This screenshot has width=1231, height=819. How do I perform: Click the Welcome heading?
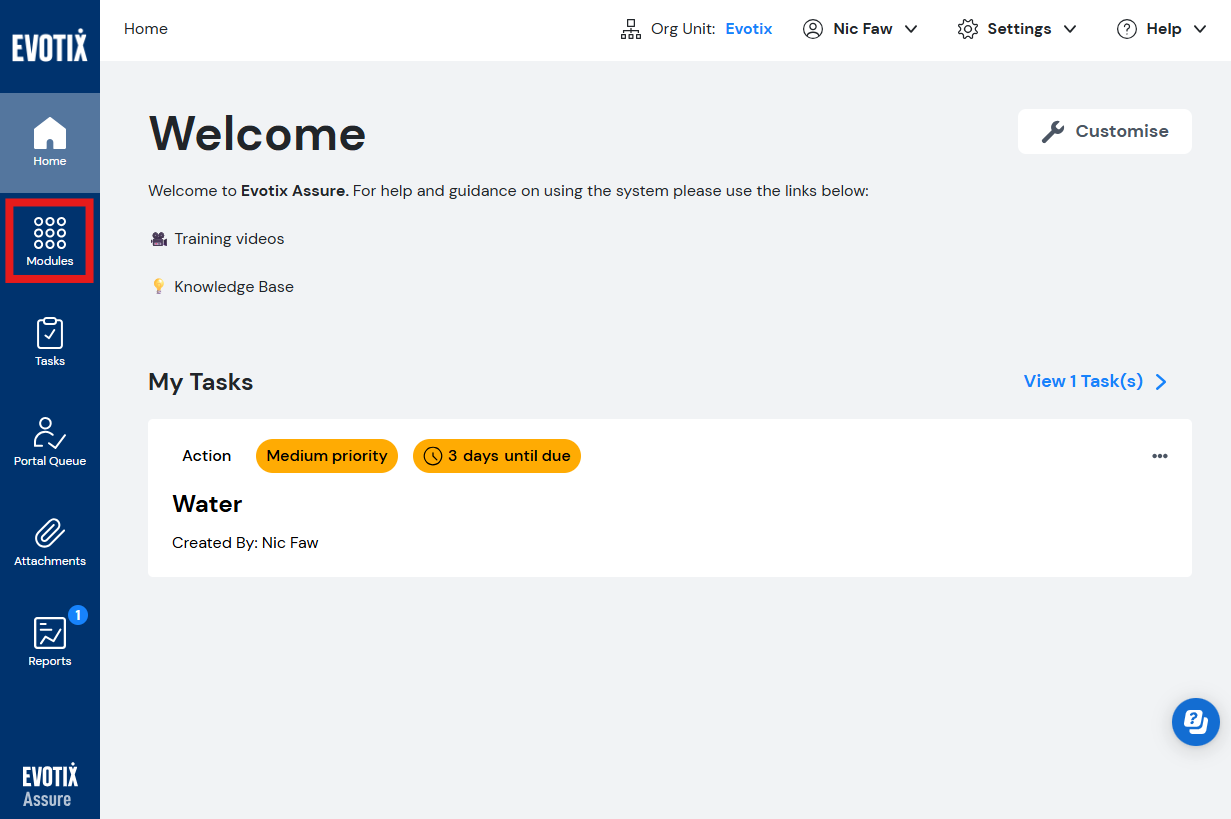[257, 133]
